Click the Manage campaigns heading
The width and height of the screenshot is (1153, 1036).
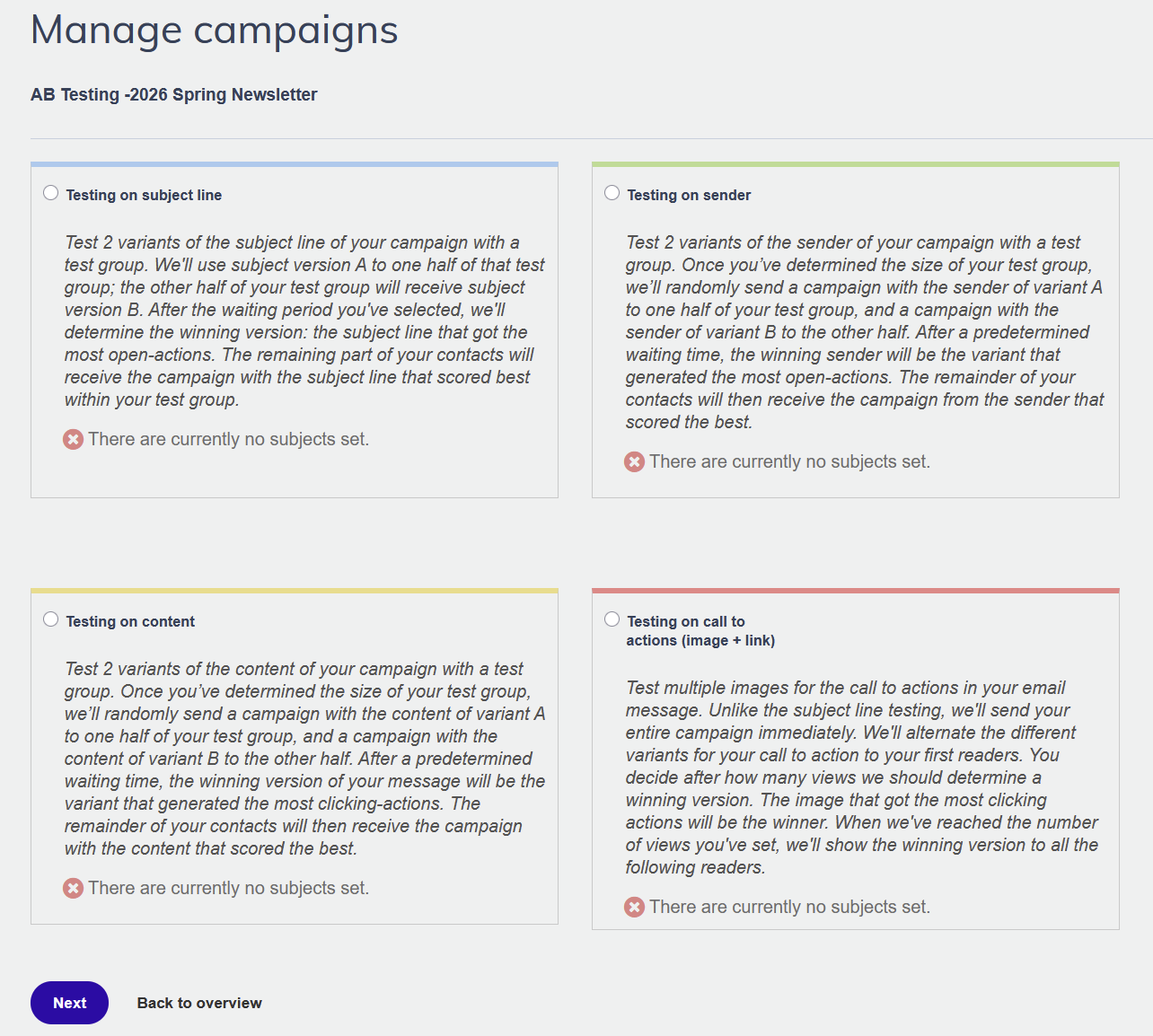pos(215,30)
